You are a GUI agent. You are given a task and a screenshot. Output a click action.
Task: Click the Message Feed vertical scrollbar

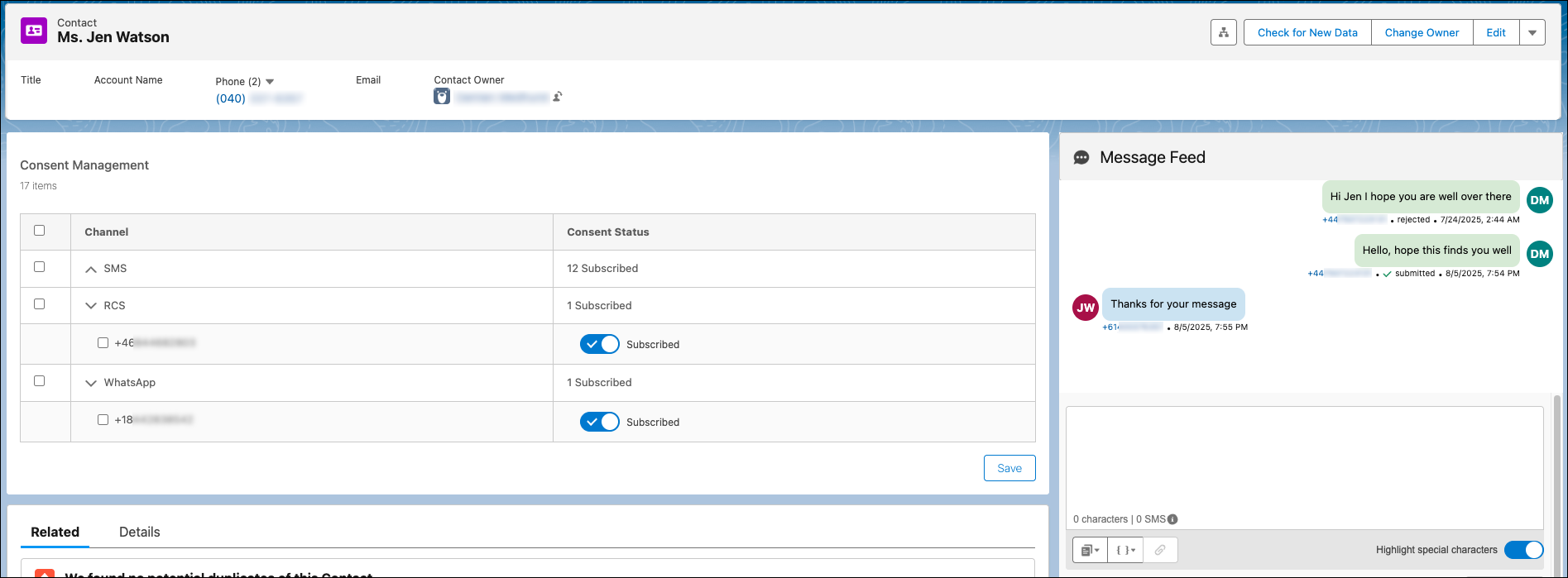1556,484
